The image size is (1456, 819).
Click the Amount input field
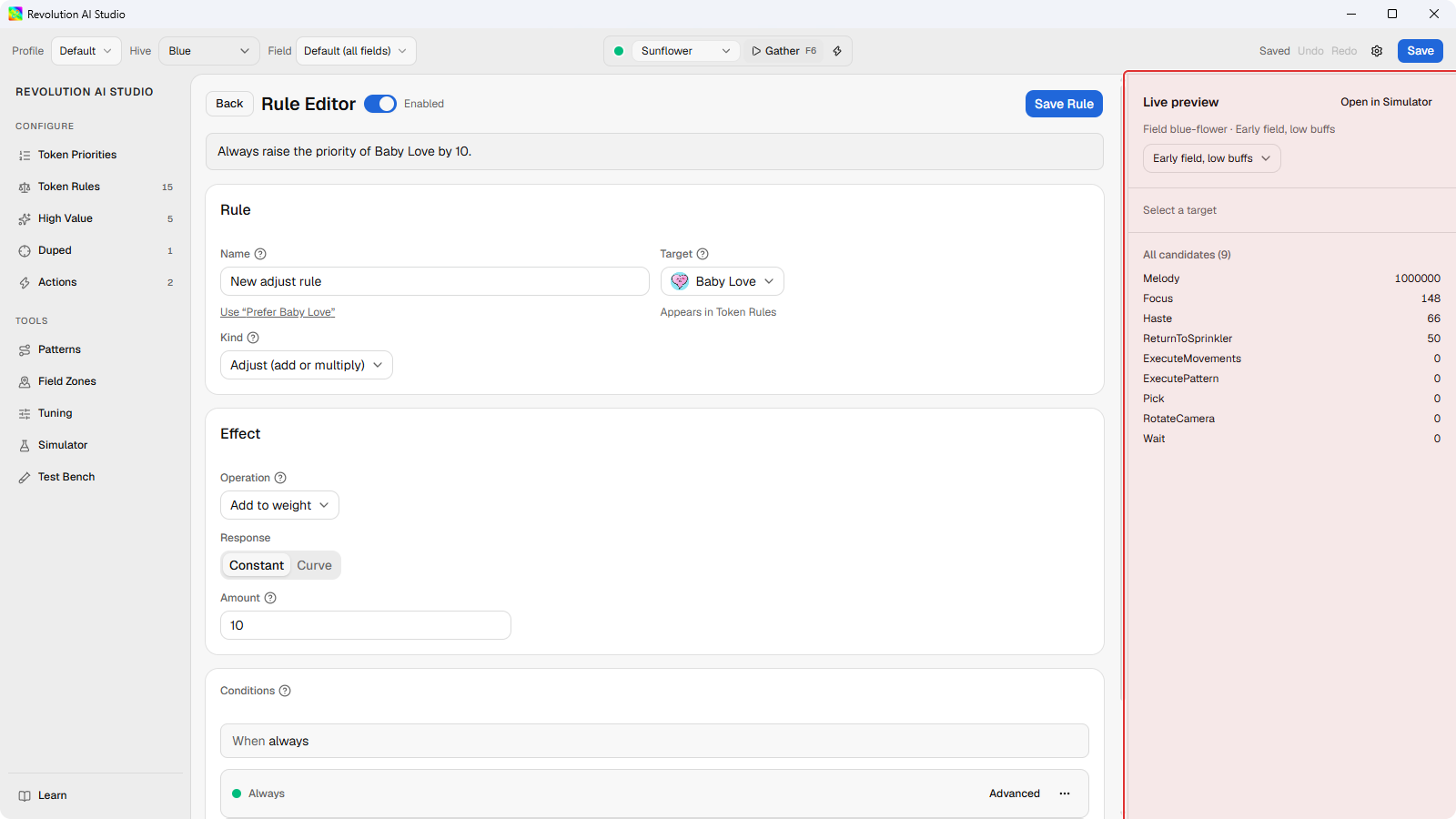(x=366, y=625)
